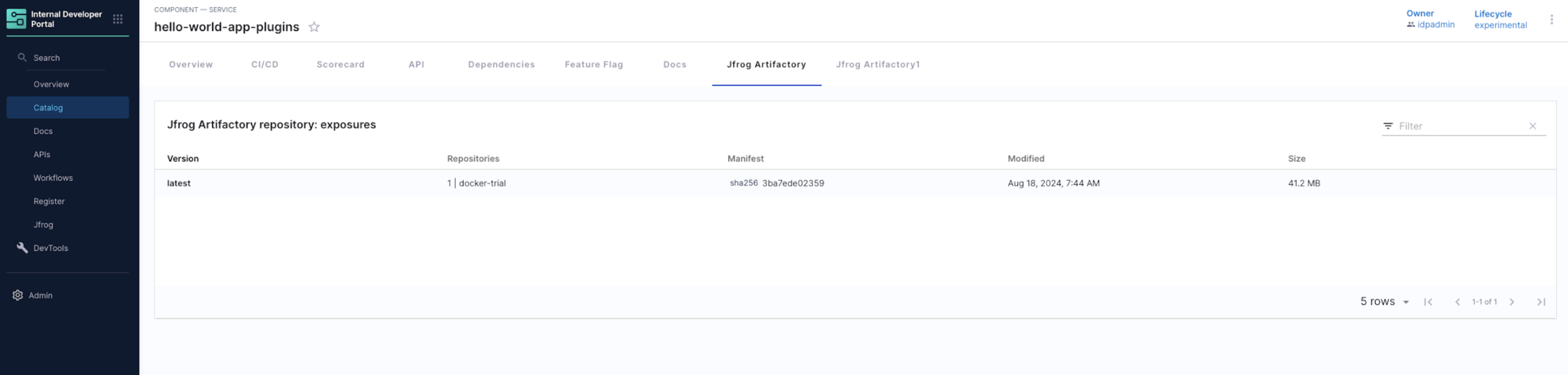
Task: Open Workflows in the sidebar
Action: pos(53,178)
